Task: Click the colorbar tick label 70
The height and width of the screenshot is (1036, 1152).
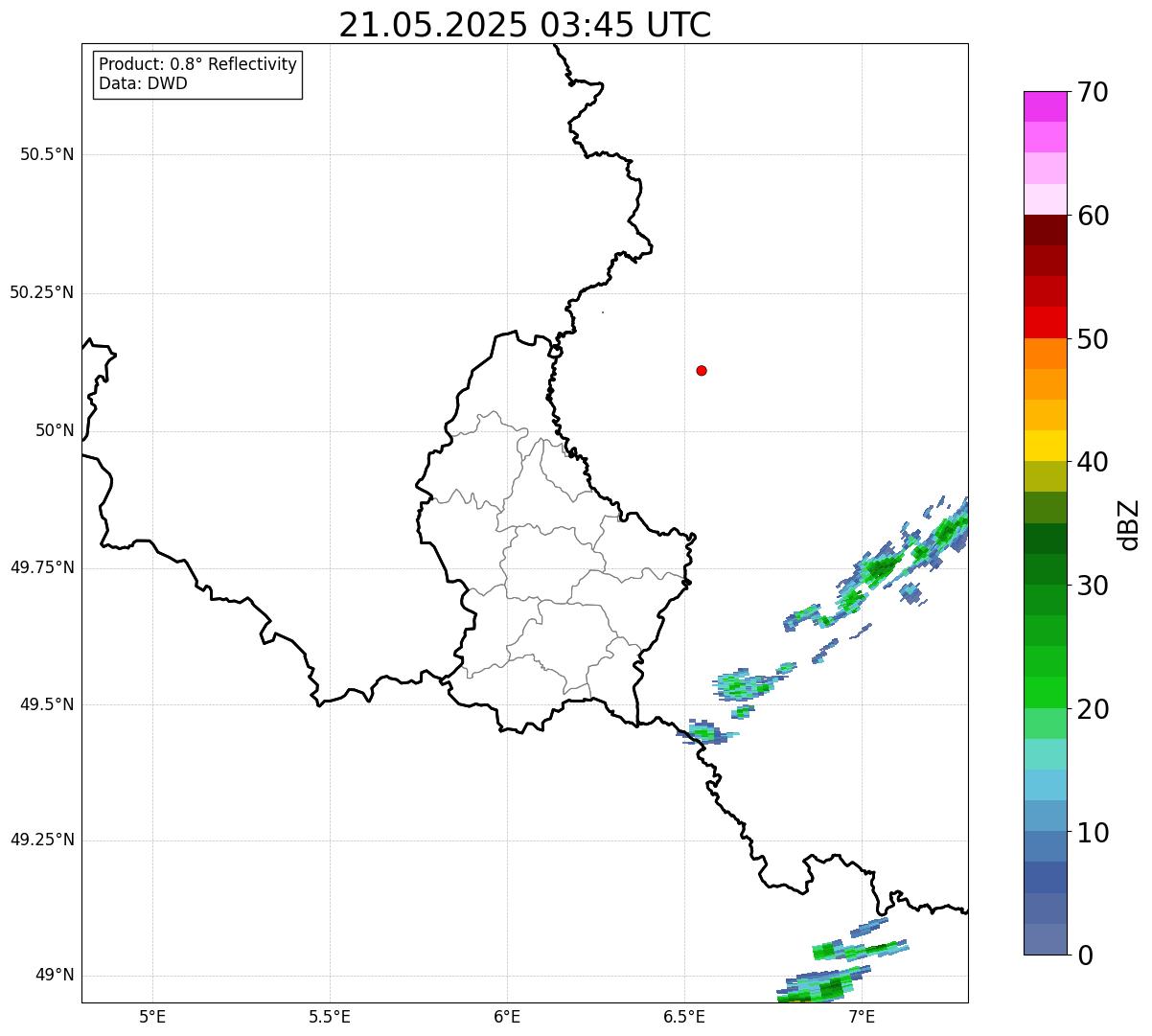Action: (1093, 92)
